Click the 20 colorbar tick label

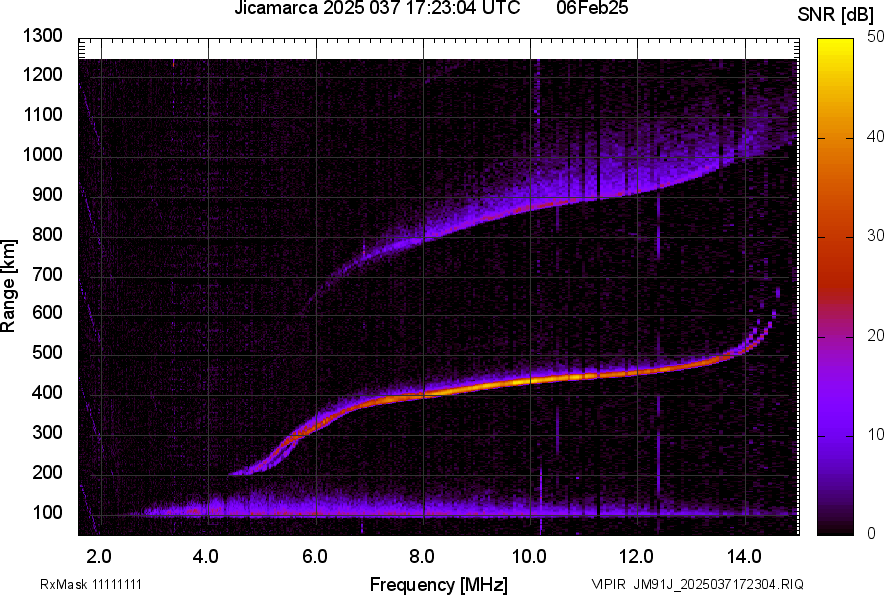click(875, 336)
